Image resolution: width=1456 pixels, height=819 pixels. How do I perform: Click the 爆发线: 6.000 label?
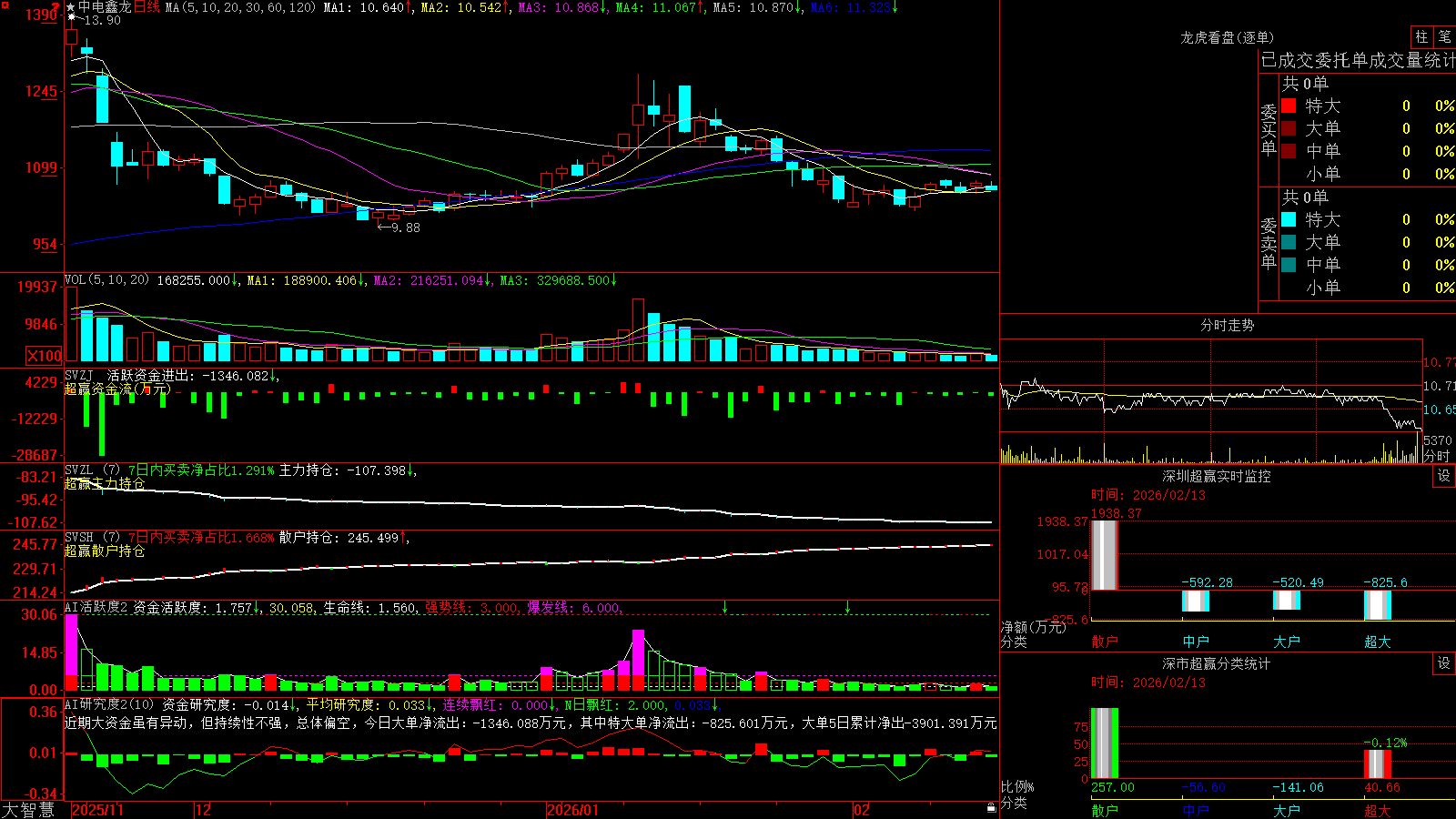pos(574,607)
